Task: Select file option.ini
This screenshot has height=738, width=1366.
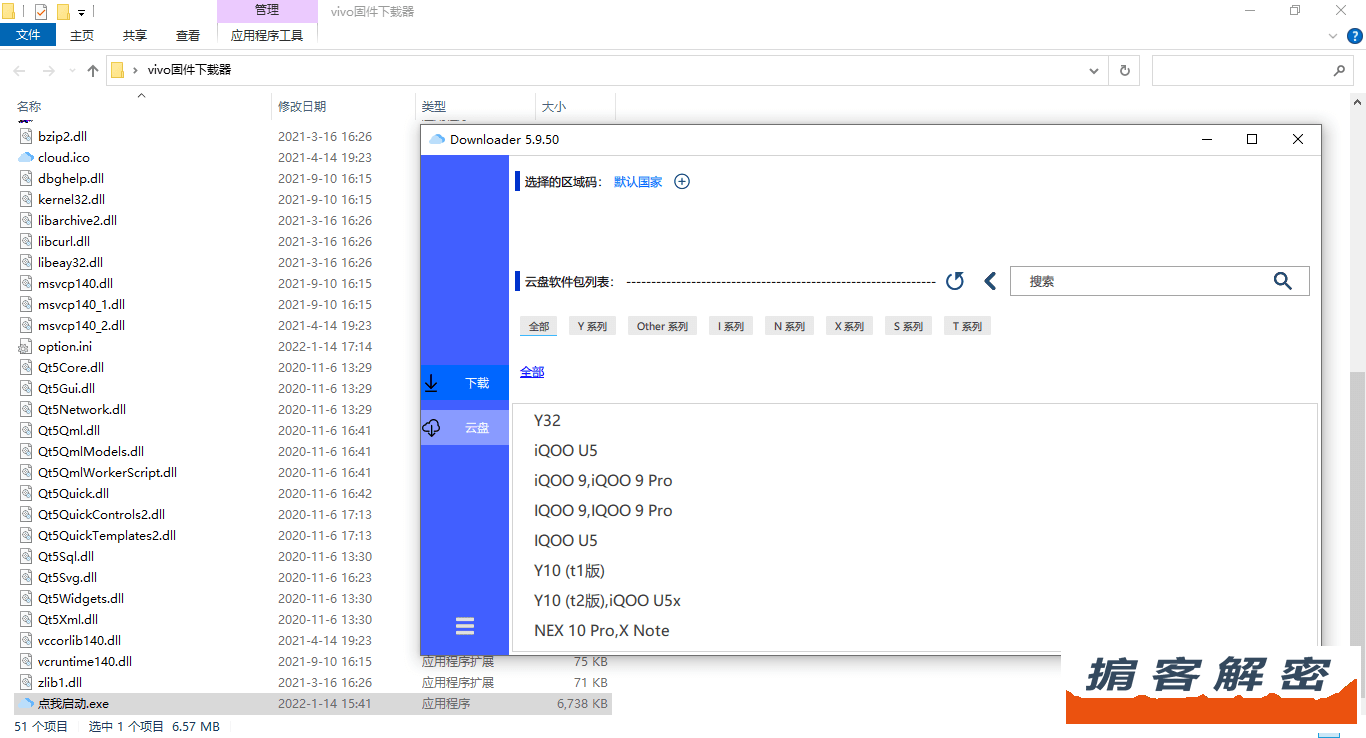Action: (x=65, y=346)
